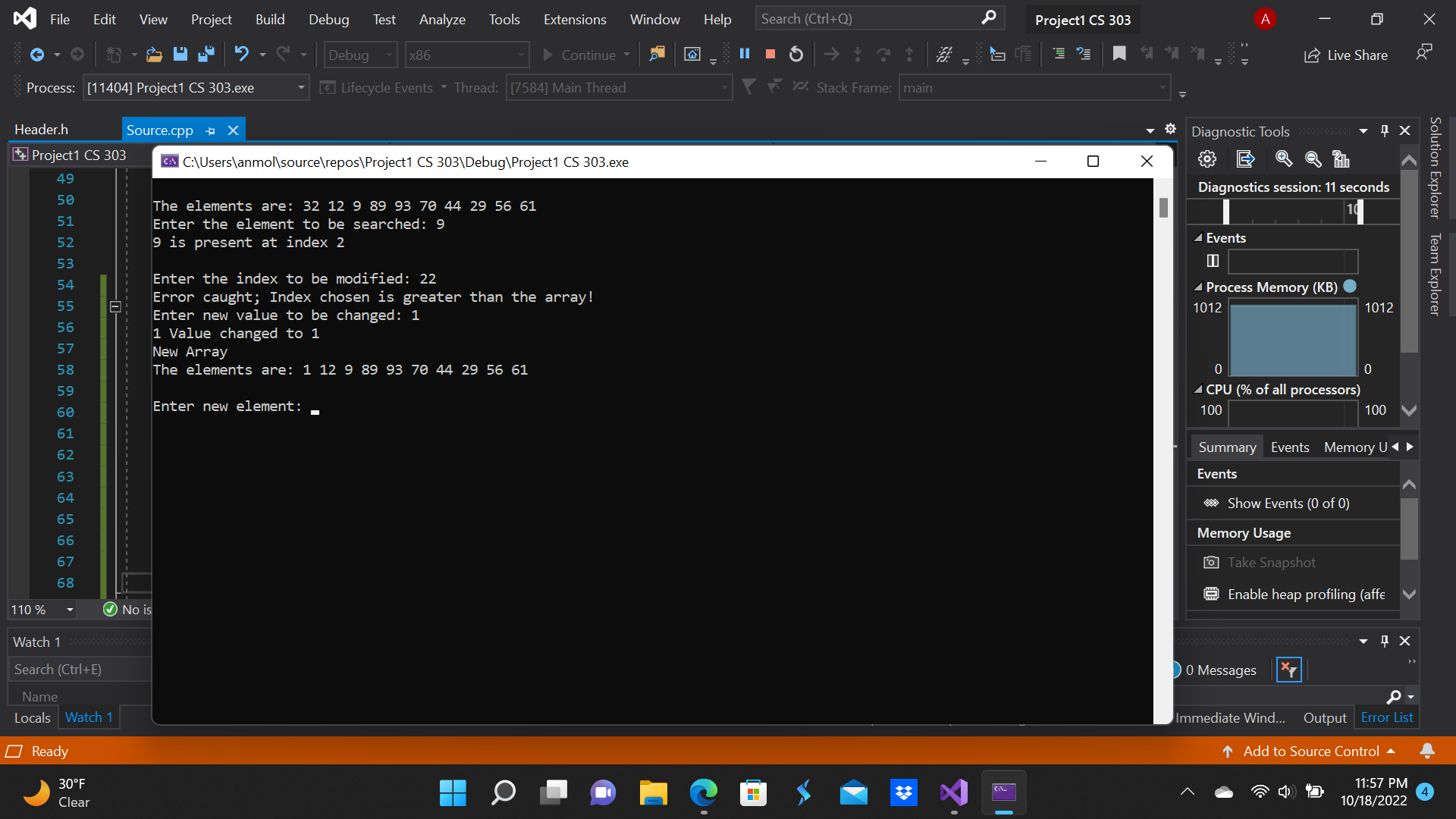Open Visual Studio from Windows taskbar

pyautogui.click(x=954, y=792)
